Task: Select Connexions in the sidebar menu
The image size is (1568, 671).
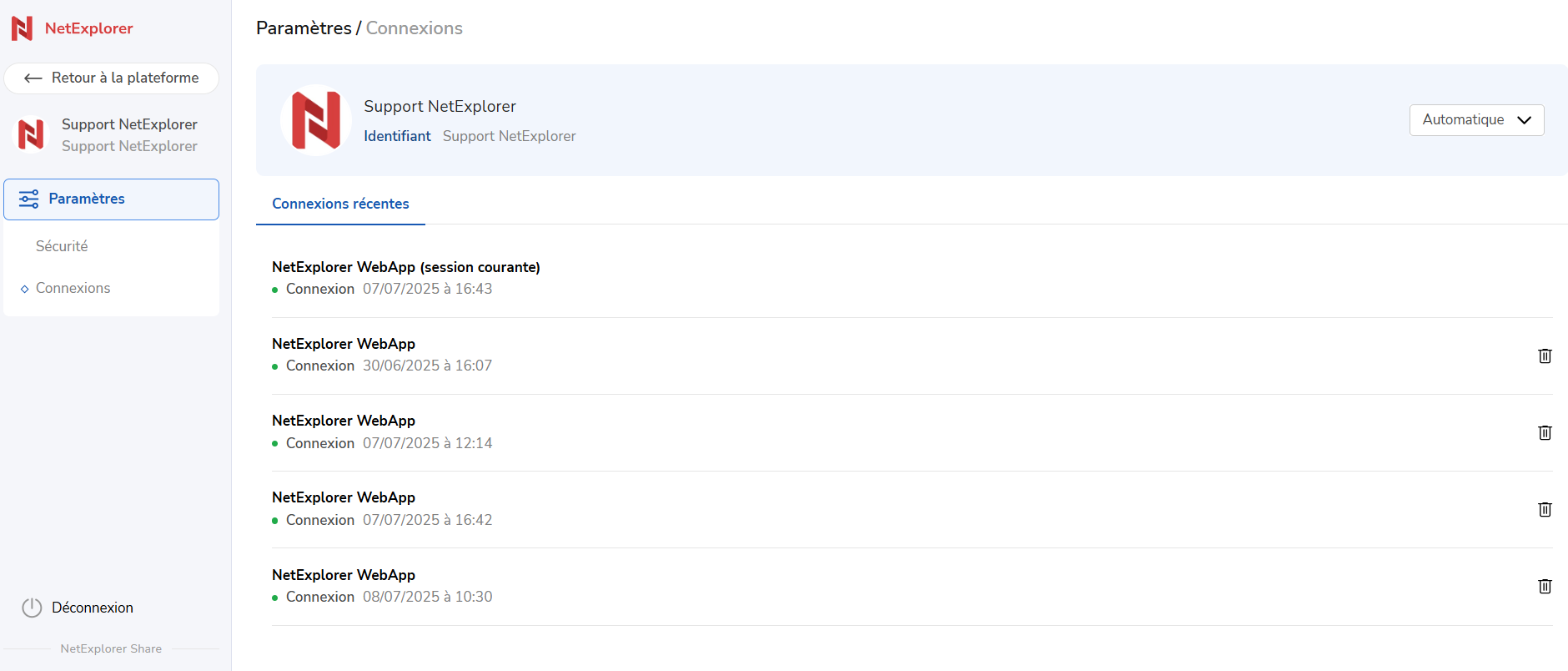Action: [x=73, y=288]
